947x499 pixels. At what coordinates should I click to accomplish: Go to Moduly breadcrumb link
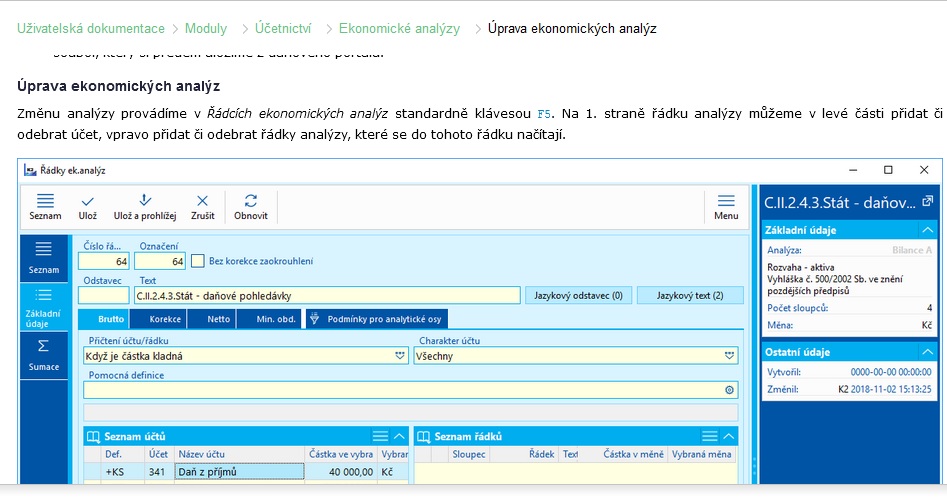coord(206,28)
